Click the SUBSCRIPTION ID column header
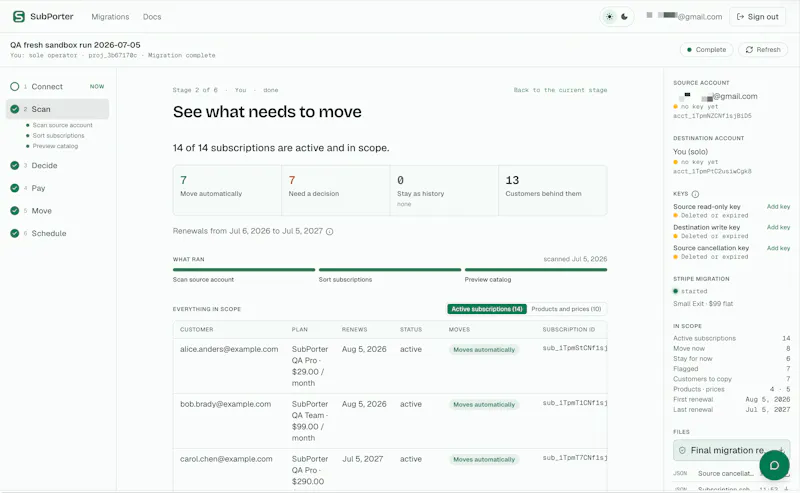This screenshot has width=800, height=493. point(568,330)
